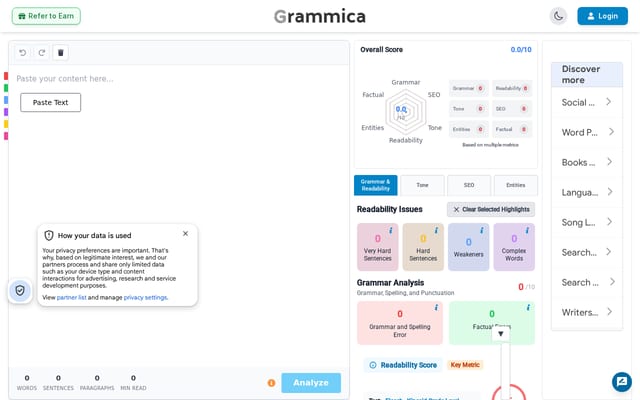
Task: Click the Login button
Action: 602,16
